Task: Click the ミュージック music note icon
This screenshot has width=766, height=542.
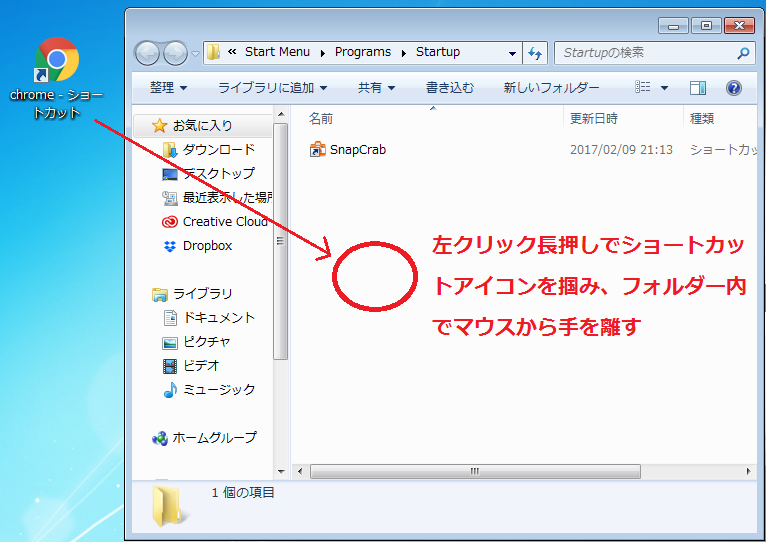Action: [170, 390]
